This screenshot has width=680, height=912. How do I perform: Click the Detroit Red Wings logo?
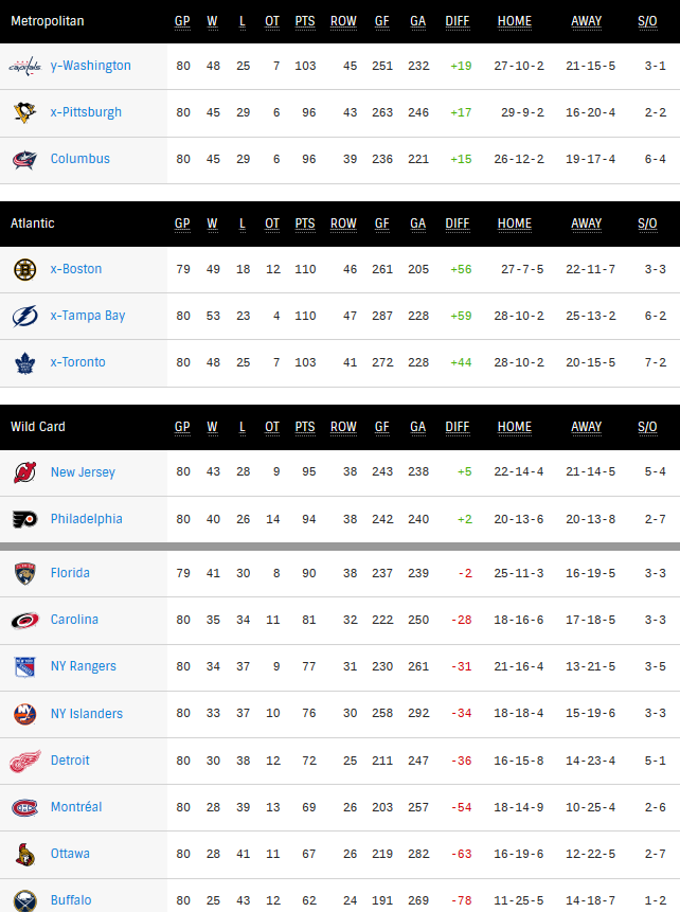(x=25, y=761)
